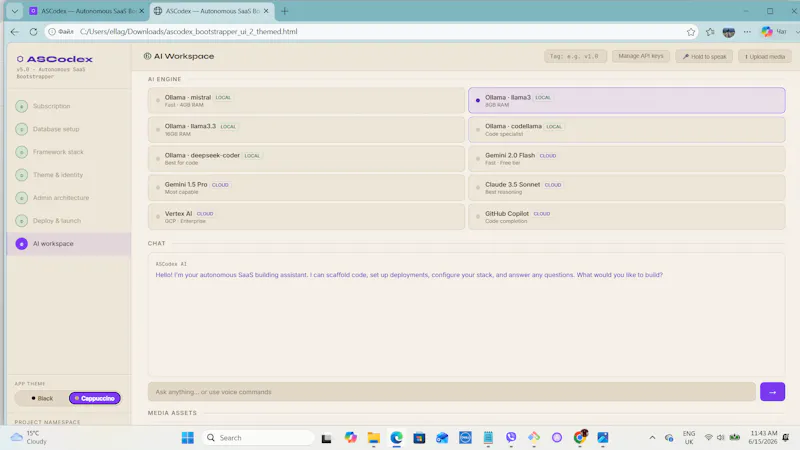800x450 pixels.
Task: Click the Manage API keys button
Action: [x=641, y=56]
